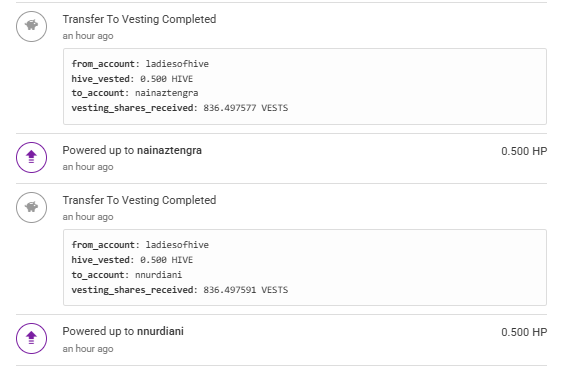
Task: Click from_account ladiesofhive in second details box
Action: [x=177, y=245]
